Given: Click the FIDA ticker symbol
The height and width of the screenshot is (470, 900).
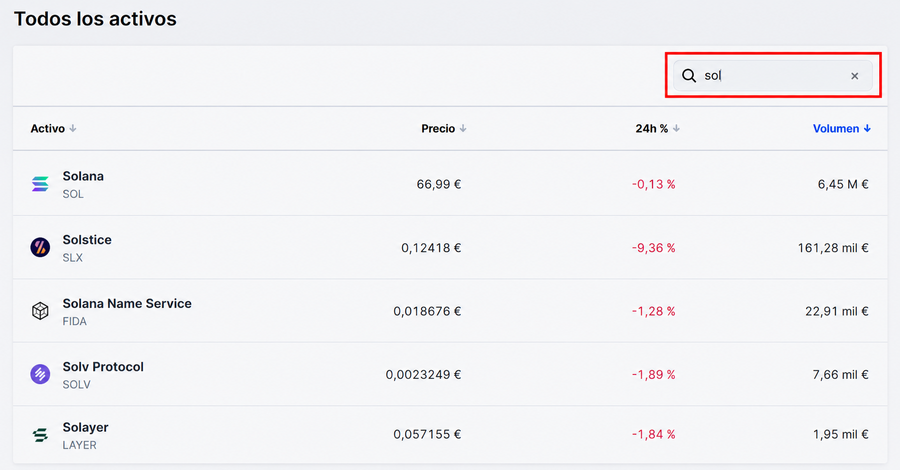Looking at the screenshot, I should (75, 321).
